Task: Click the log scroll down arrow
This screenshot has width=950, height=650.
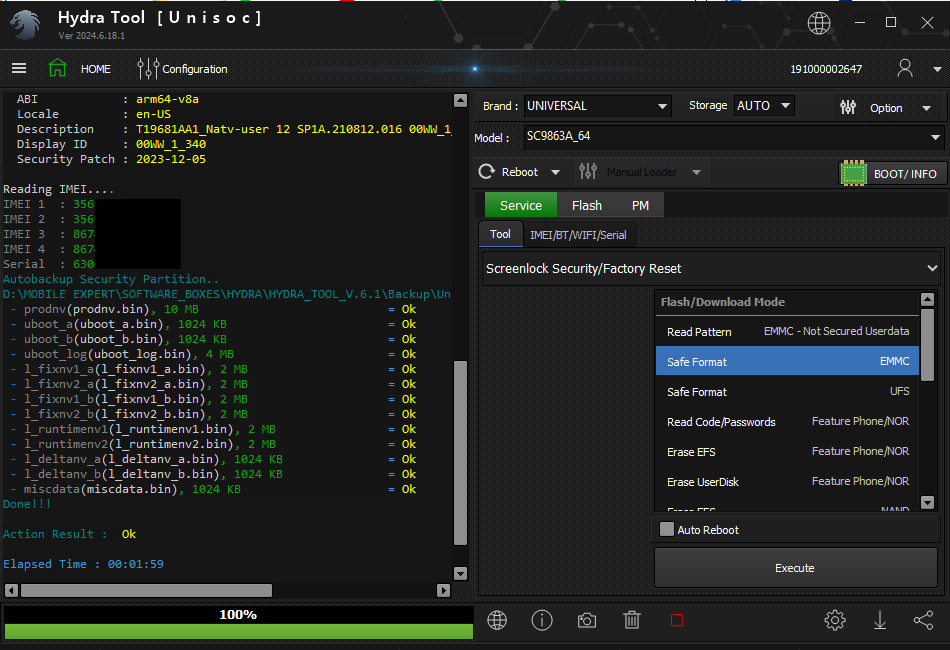Action: point(460,573)
